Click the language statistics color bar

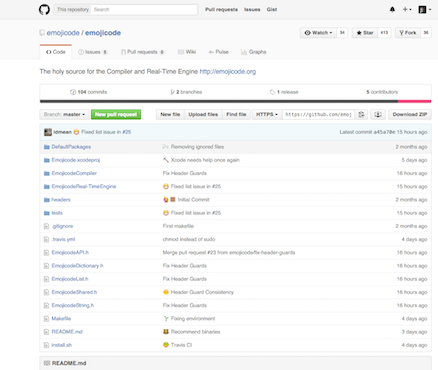235,101
